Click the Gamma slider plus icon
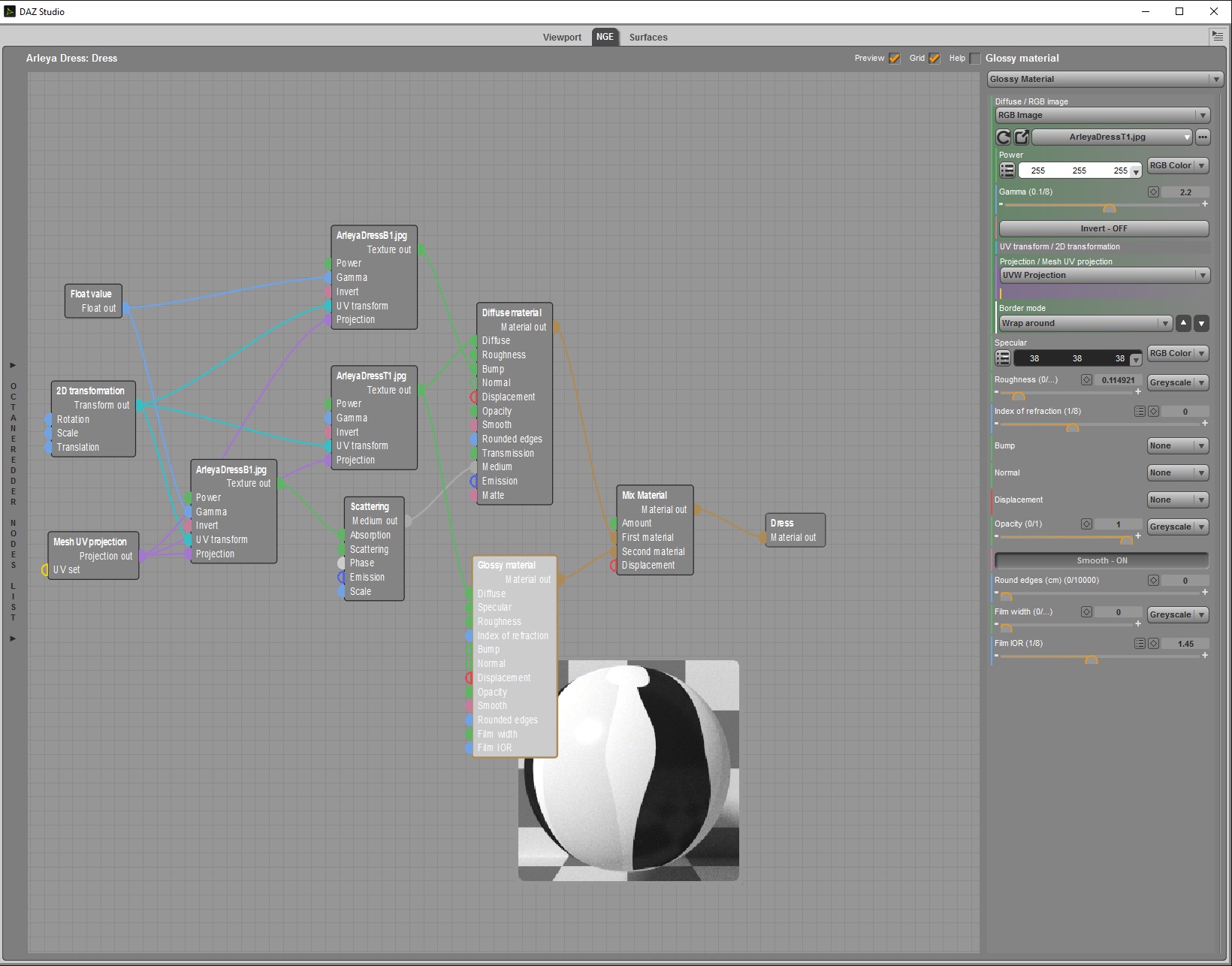 click(1205, 204)
